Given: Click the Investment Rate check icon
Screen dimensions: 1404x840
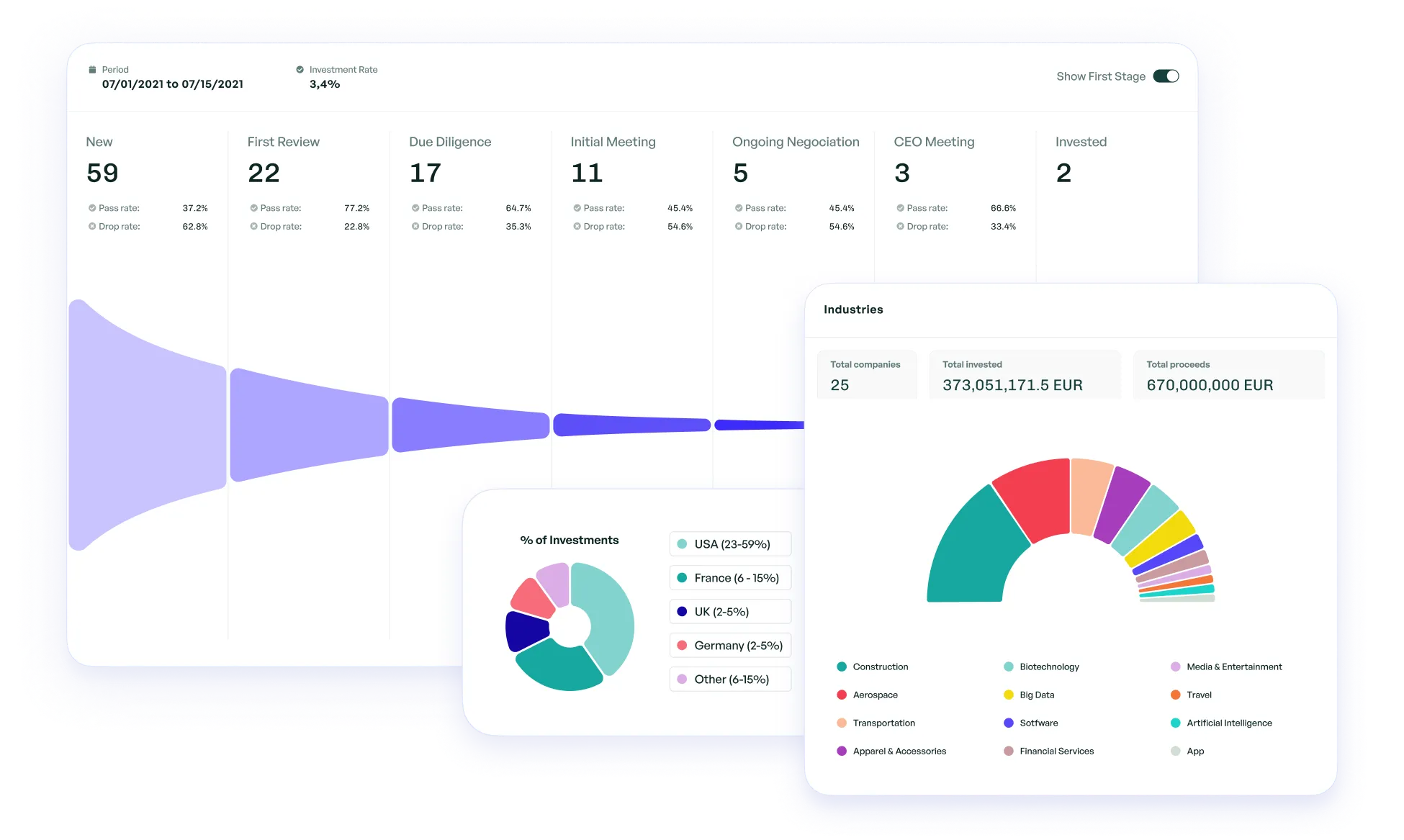Looking at the screenshot, I should tap(300, 70).
